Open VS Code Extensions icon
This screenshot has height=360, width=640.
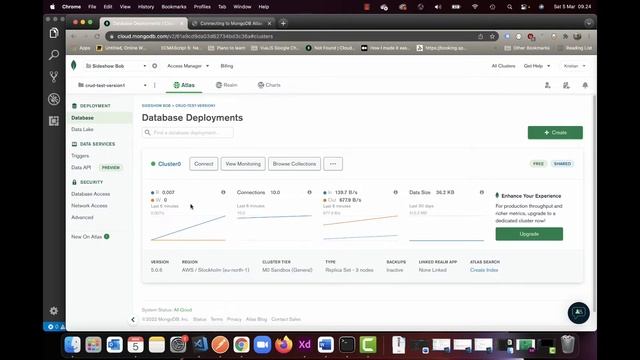tap(54, 121)
